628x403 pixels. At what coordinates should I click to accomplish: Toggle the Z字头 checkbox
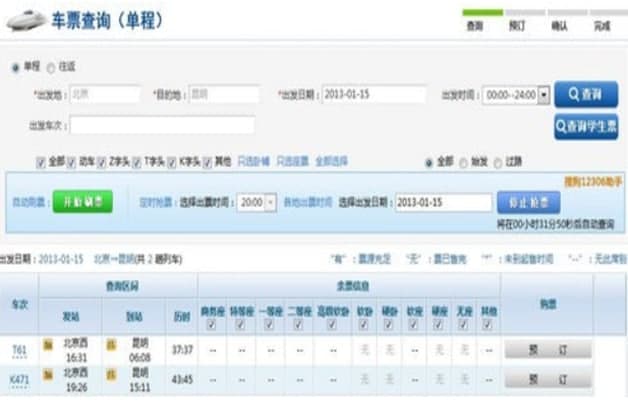[101, 162]
